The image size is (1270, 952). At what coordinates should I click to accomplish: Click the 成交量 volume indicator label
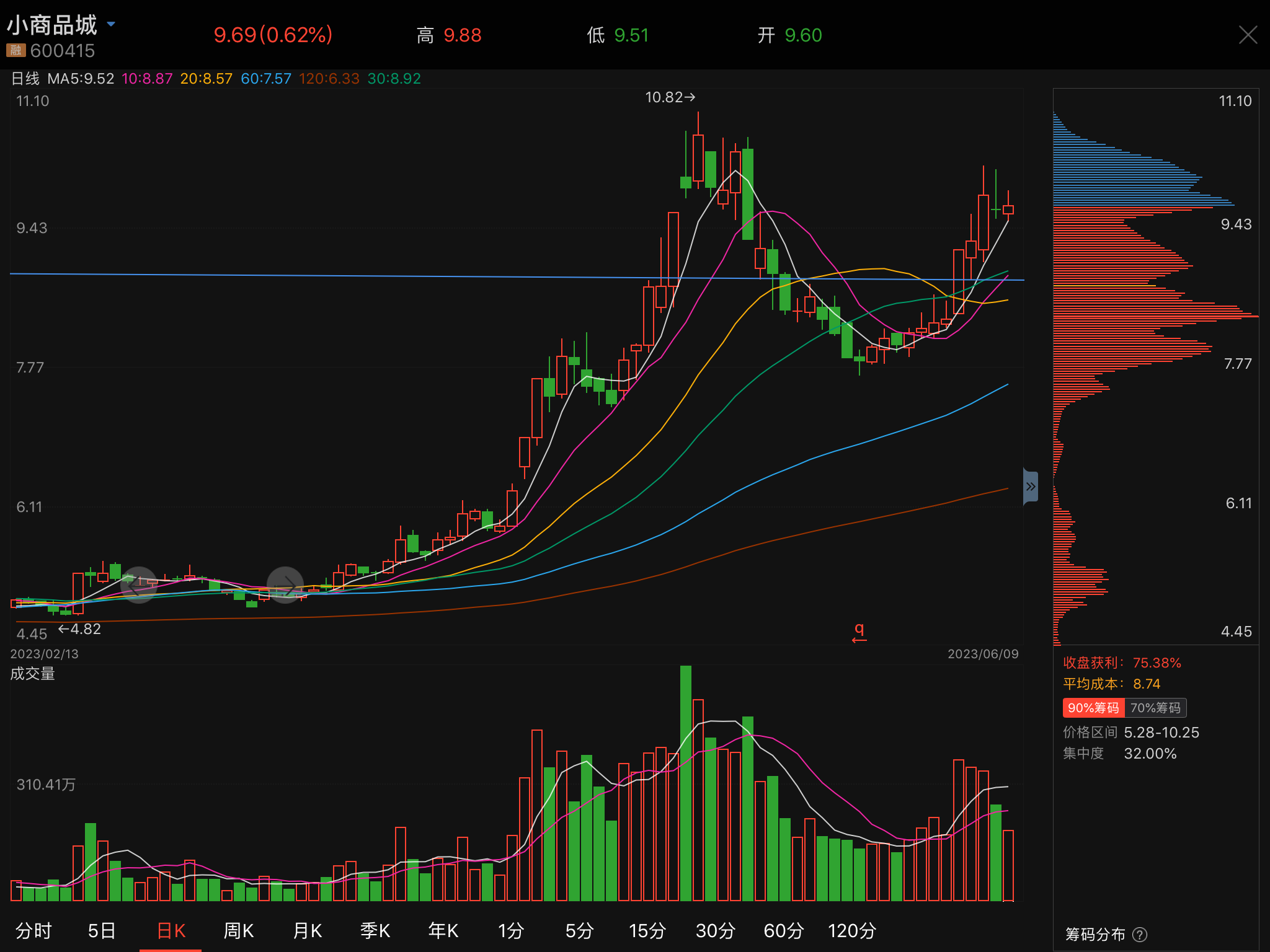(x=32, y=674)
